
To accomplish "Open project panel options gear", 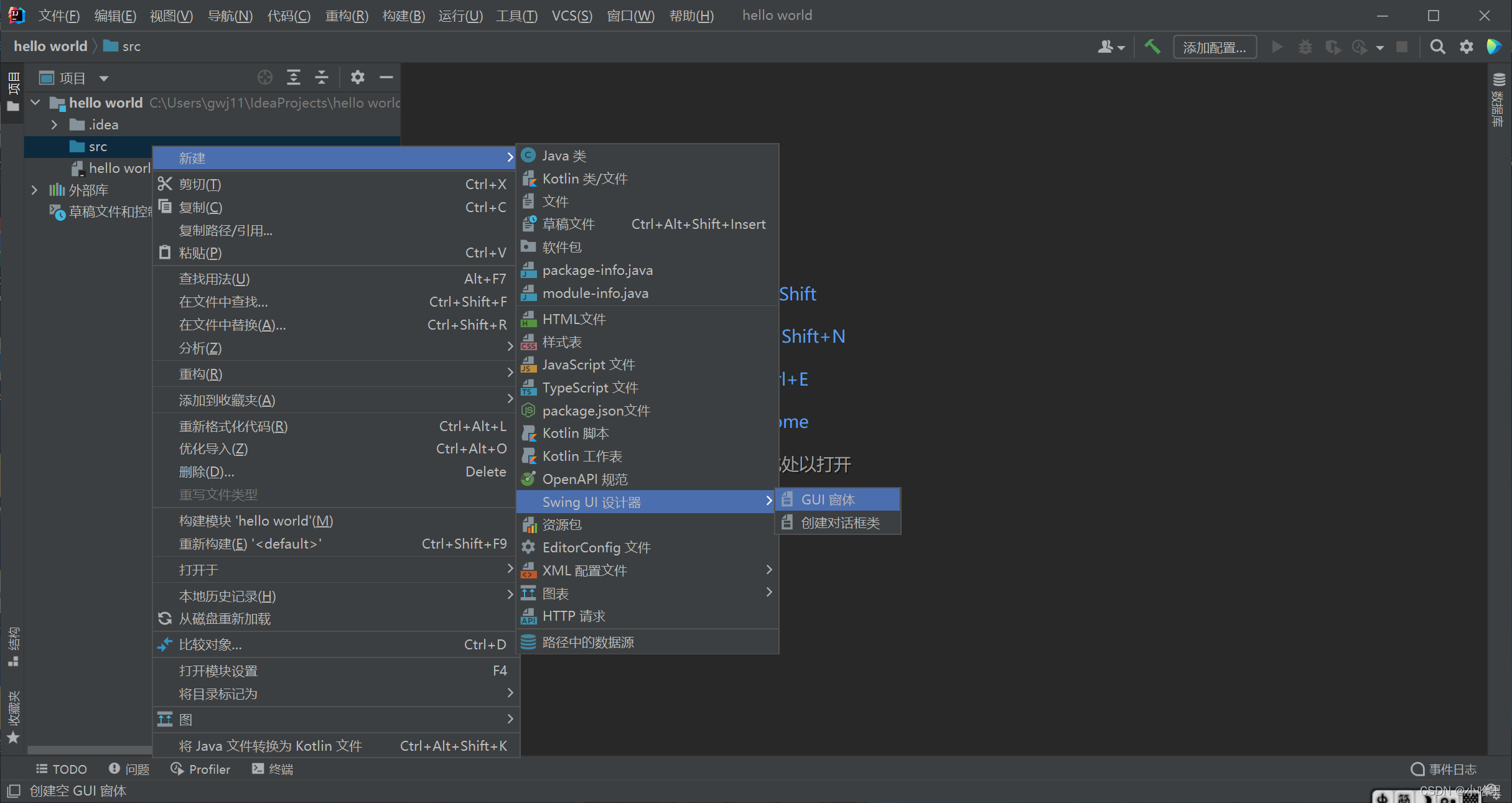I will 357,78.
